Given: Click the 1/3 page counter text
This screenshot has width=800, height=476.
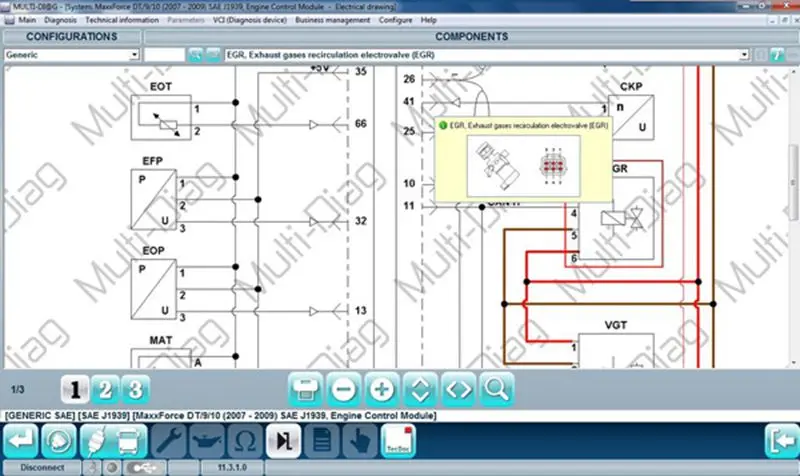Looking at the screenshot, I should (x=18, y=390).
